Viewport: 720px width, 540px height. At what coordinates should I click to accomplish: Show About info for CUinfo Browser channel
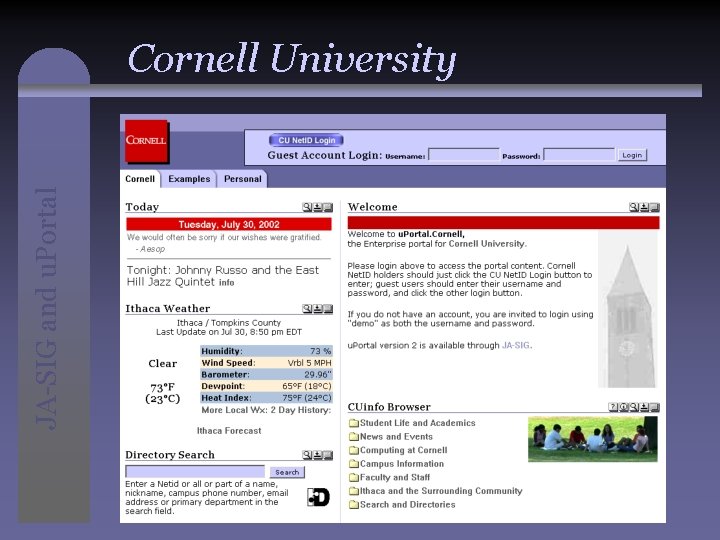[624, 407]
